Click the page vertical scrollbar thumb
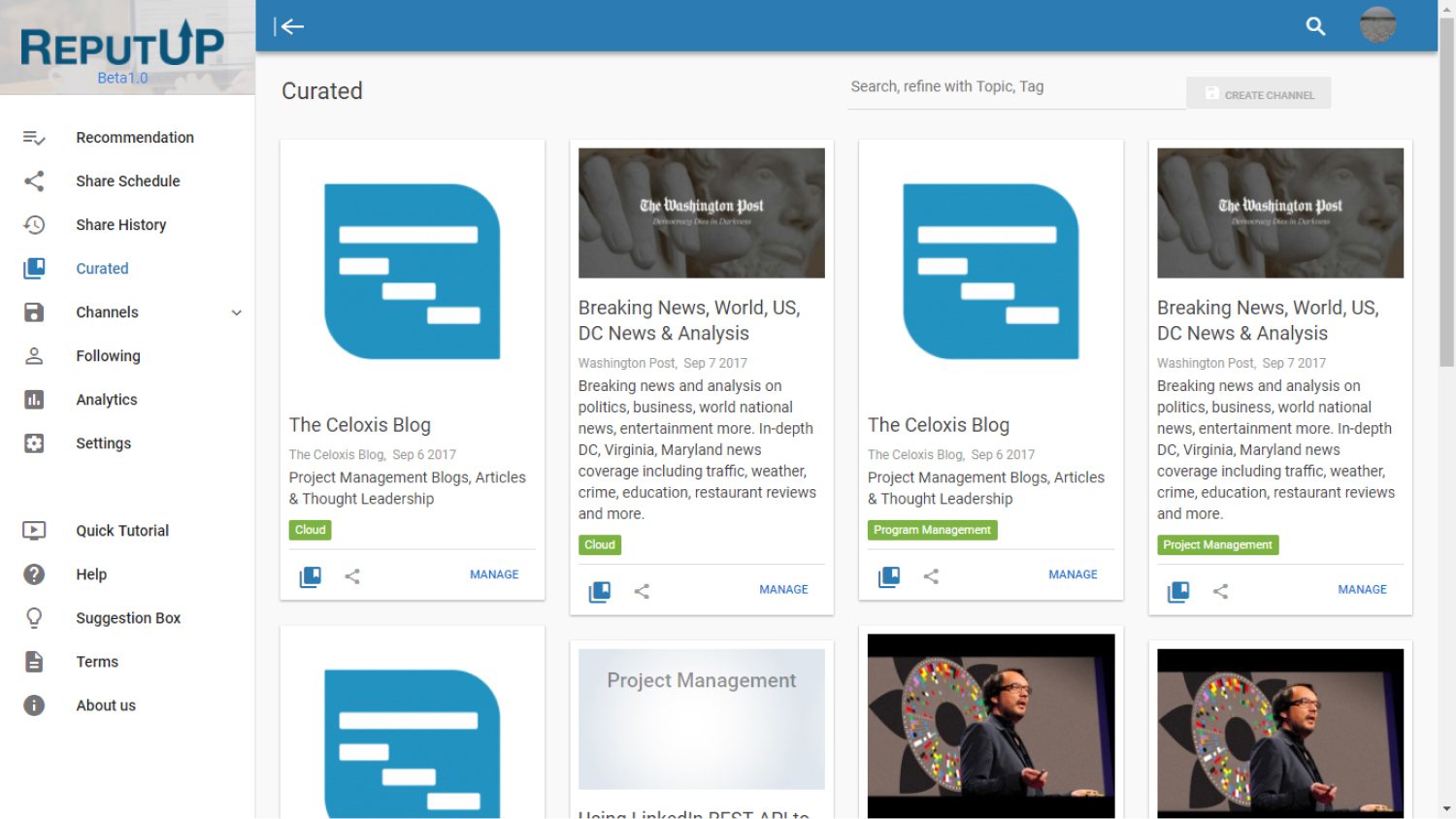Image resolution: width=1456 pixels, height=819 pixels. click(x=1446, y=194)
